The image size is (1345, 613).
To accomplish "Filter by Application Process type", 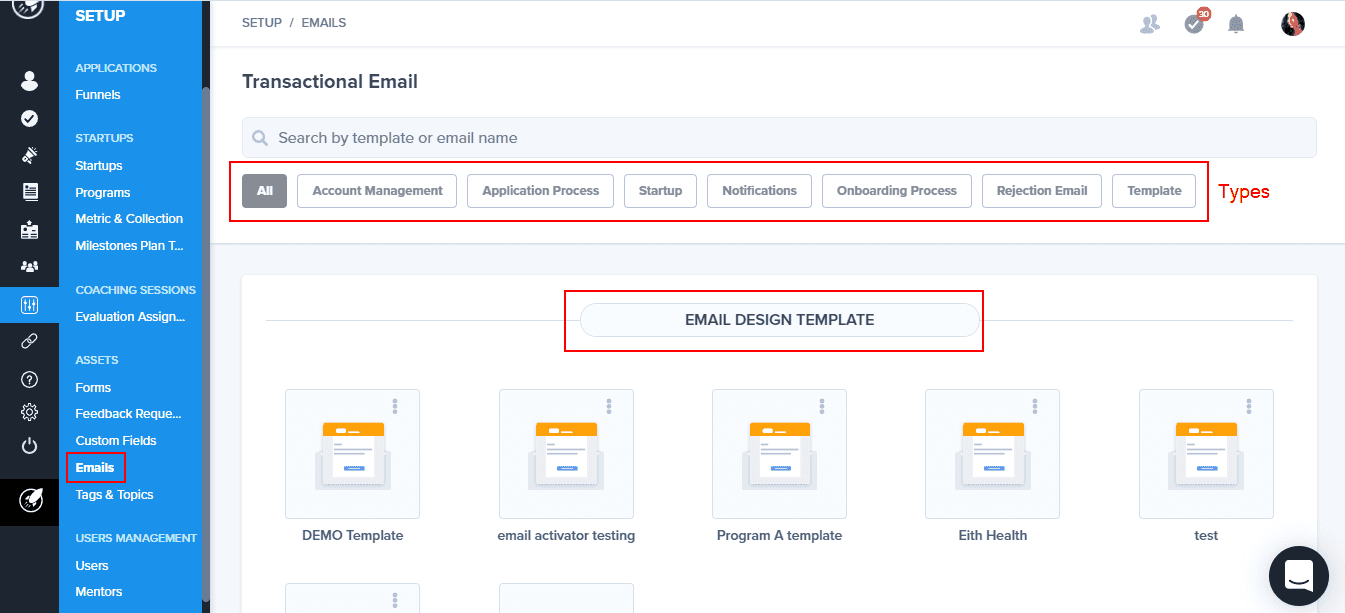I will click(x=540, y=191).
